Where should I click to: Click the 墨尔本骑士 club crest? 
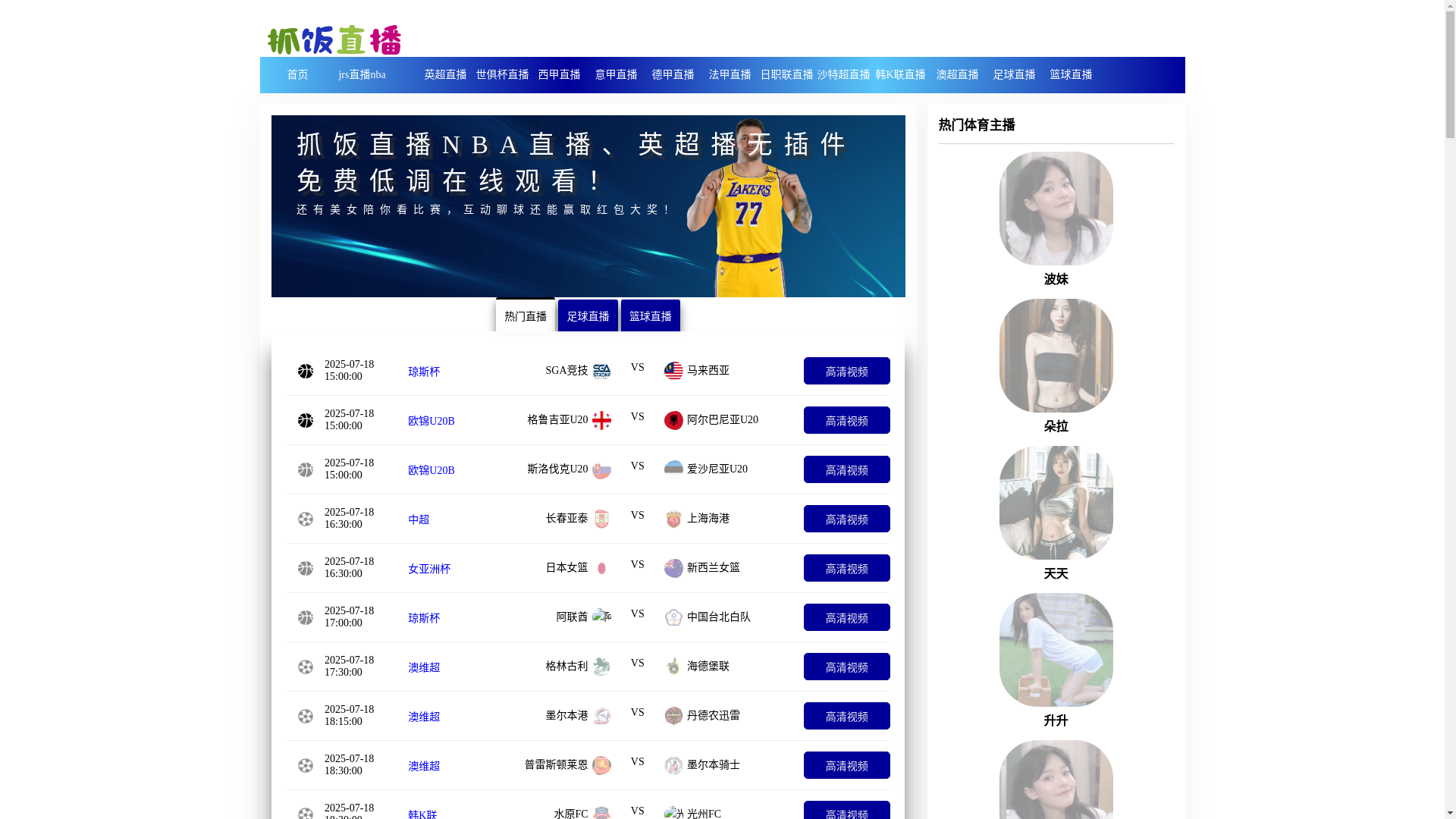[673, 765]
